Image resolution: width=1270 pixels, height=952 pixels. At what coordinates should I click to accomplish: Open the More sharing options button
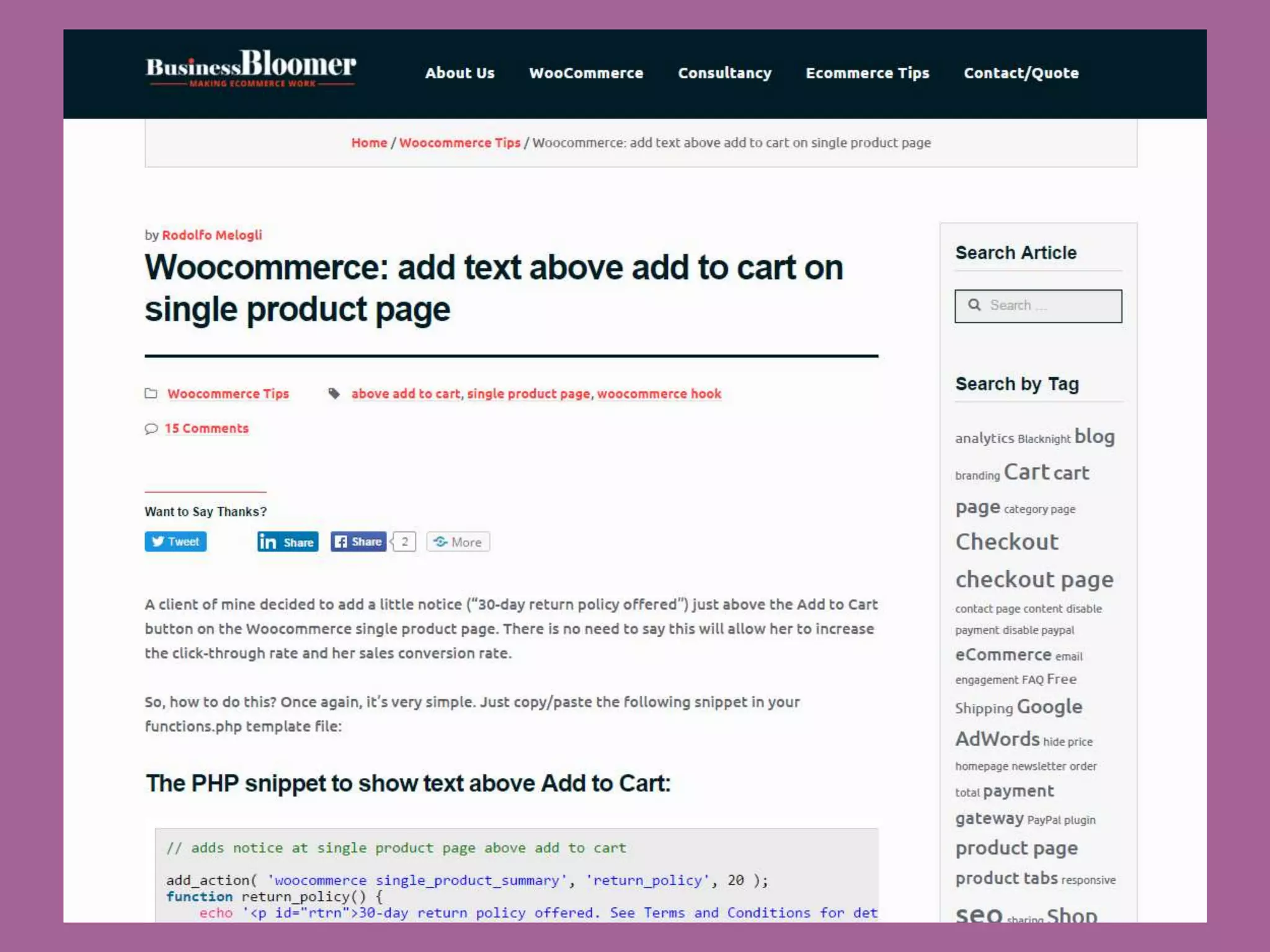pyautogui.click(x=458, y=542)
